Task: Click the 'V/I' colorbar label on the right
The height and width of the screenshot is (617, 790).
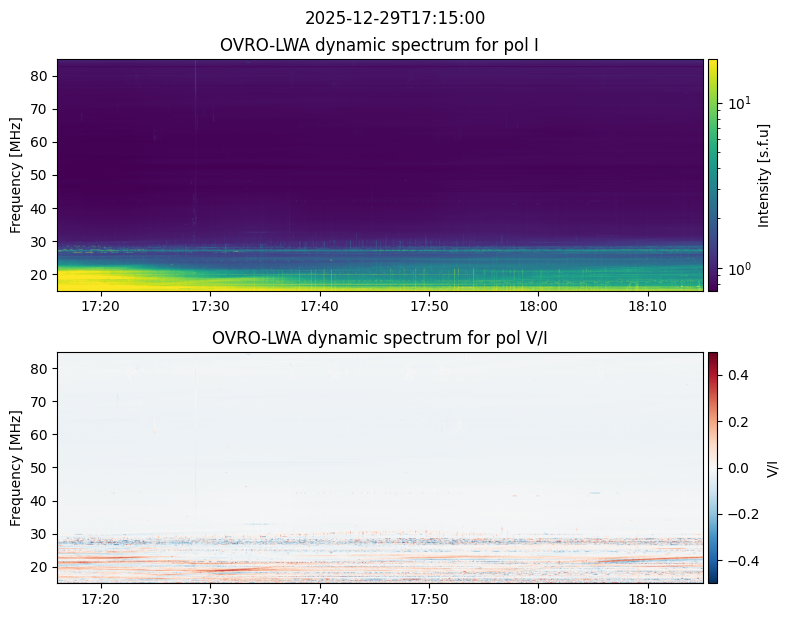Action: pos(772,467)
